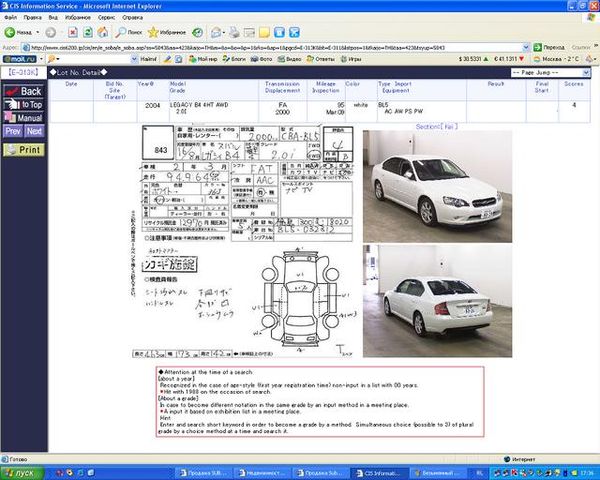Open Мой мир in mail.ru toolbar
The image size is (600, 480).
click(203, 59)
